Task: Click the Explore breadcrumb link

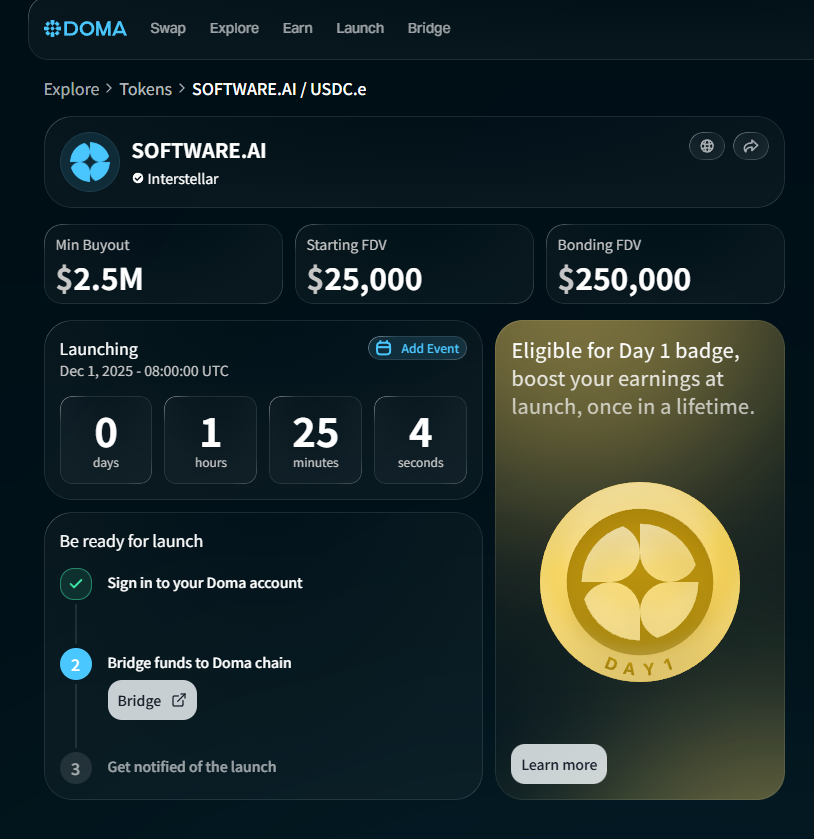Action: (72, 89)
